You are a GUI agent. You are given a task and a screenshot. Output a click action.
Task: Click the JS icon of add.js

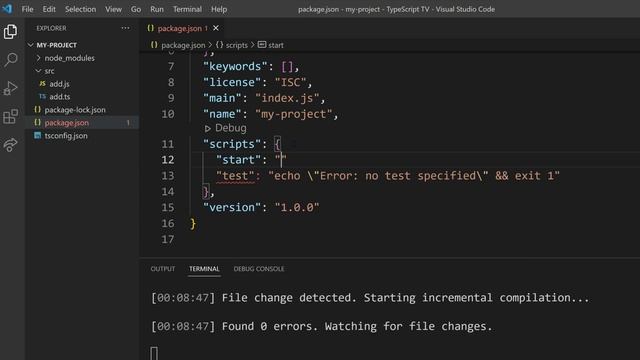(42, 84)
